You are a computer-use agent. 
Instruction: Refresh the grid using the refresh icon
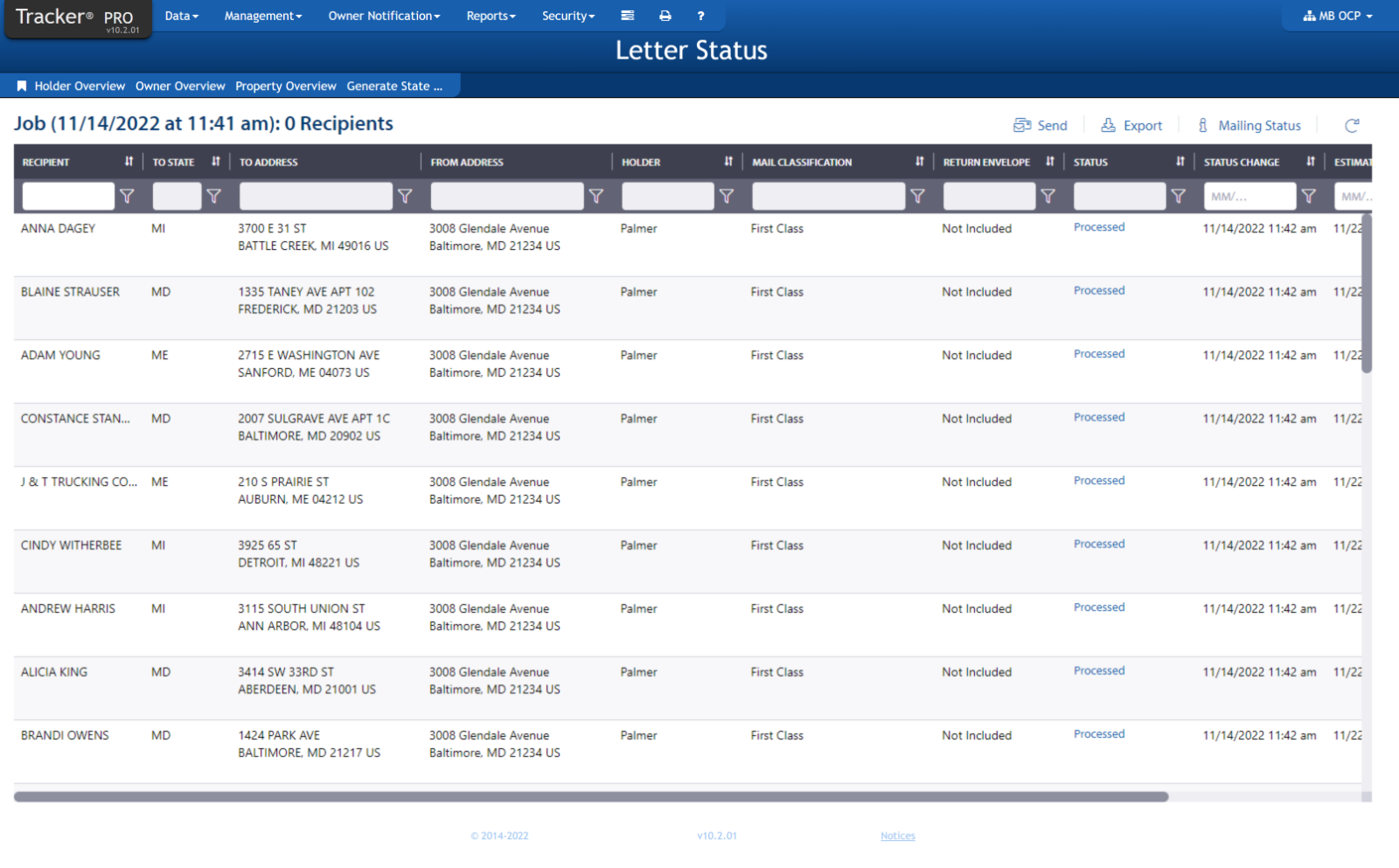[x=1352, y=125]
